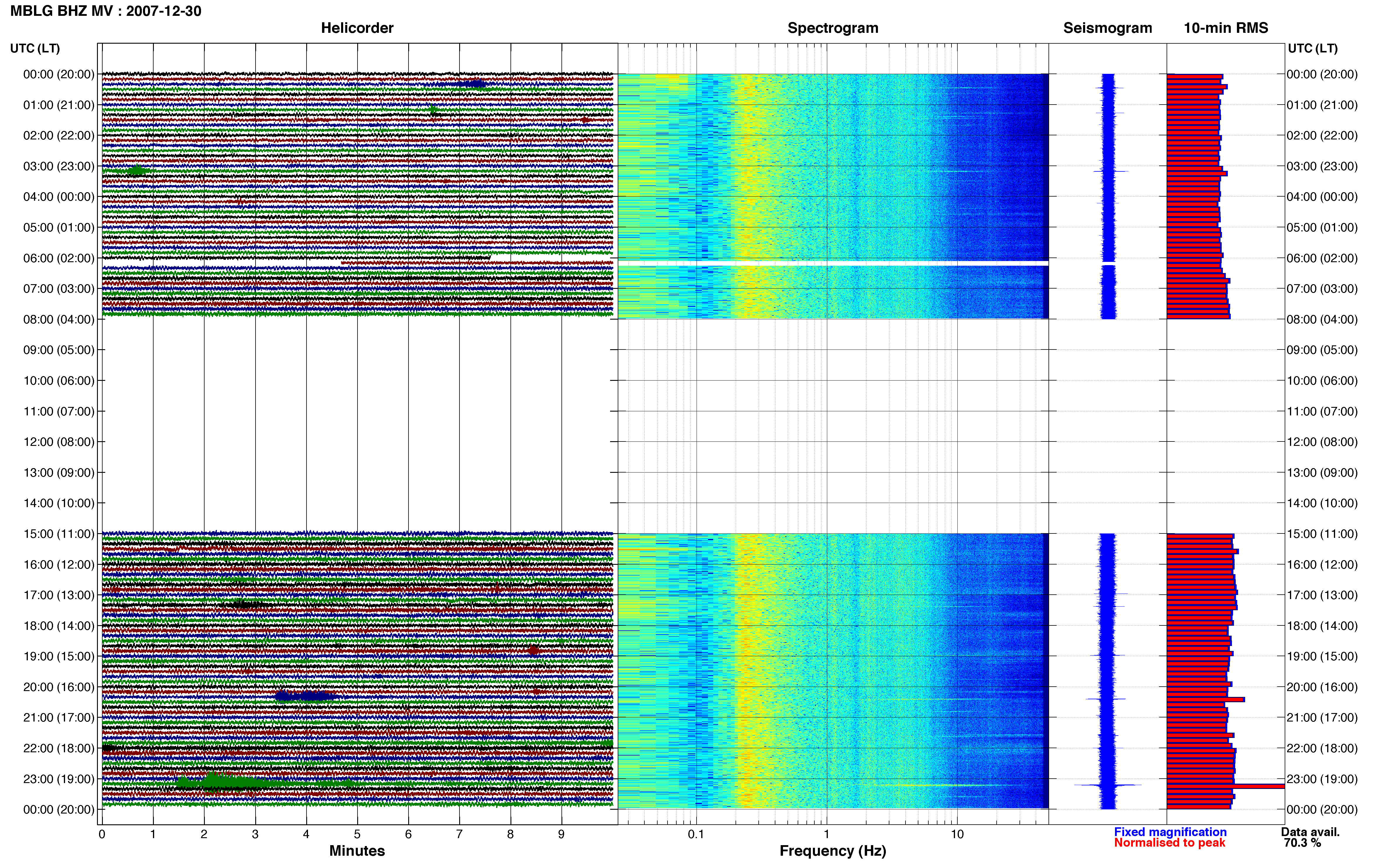Click the left '03:00 (23:00)' time label
Screen dimensions: 1389x868
[59, 166]
